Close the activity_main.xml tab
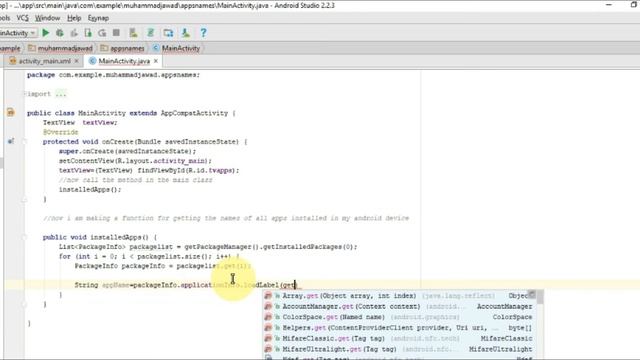 (76, 61)
